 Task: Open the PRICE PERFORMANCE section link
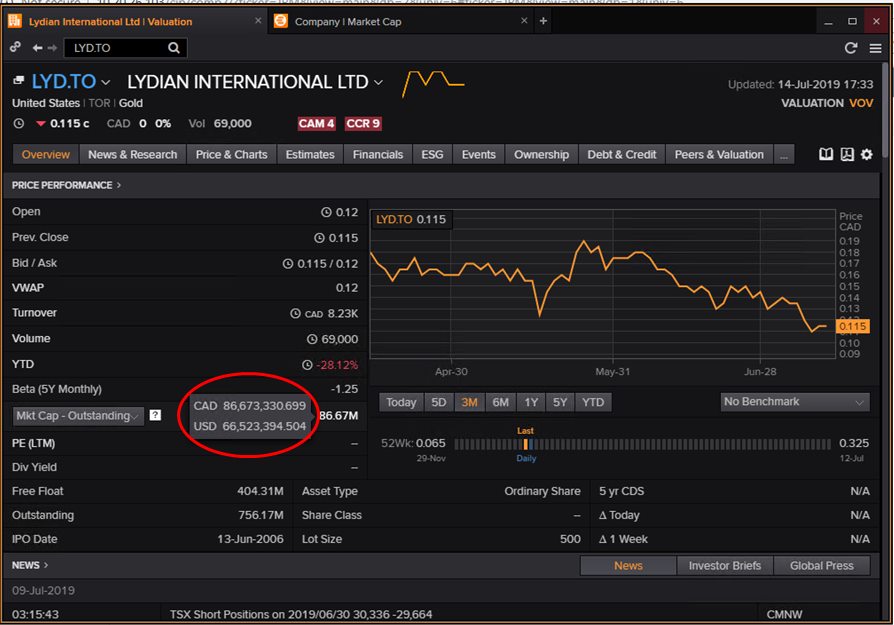[66, 185]
